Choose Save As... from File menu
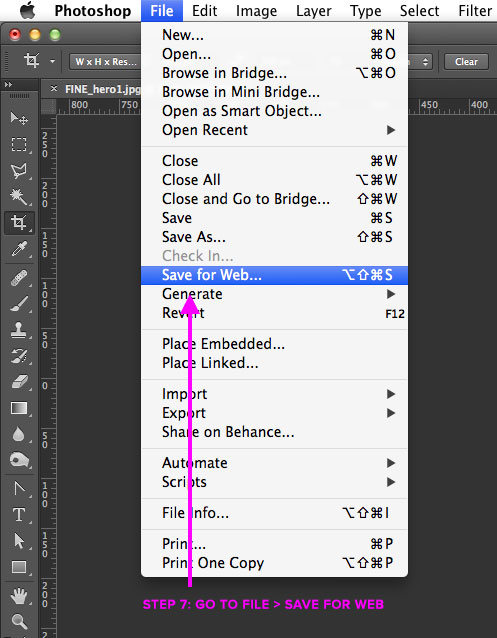497x638 pixels. click(x=274, y=237)
